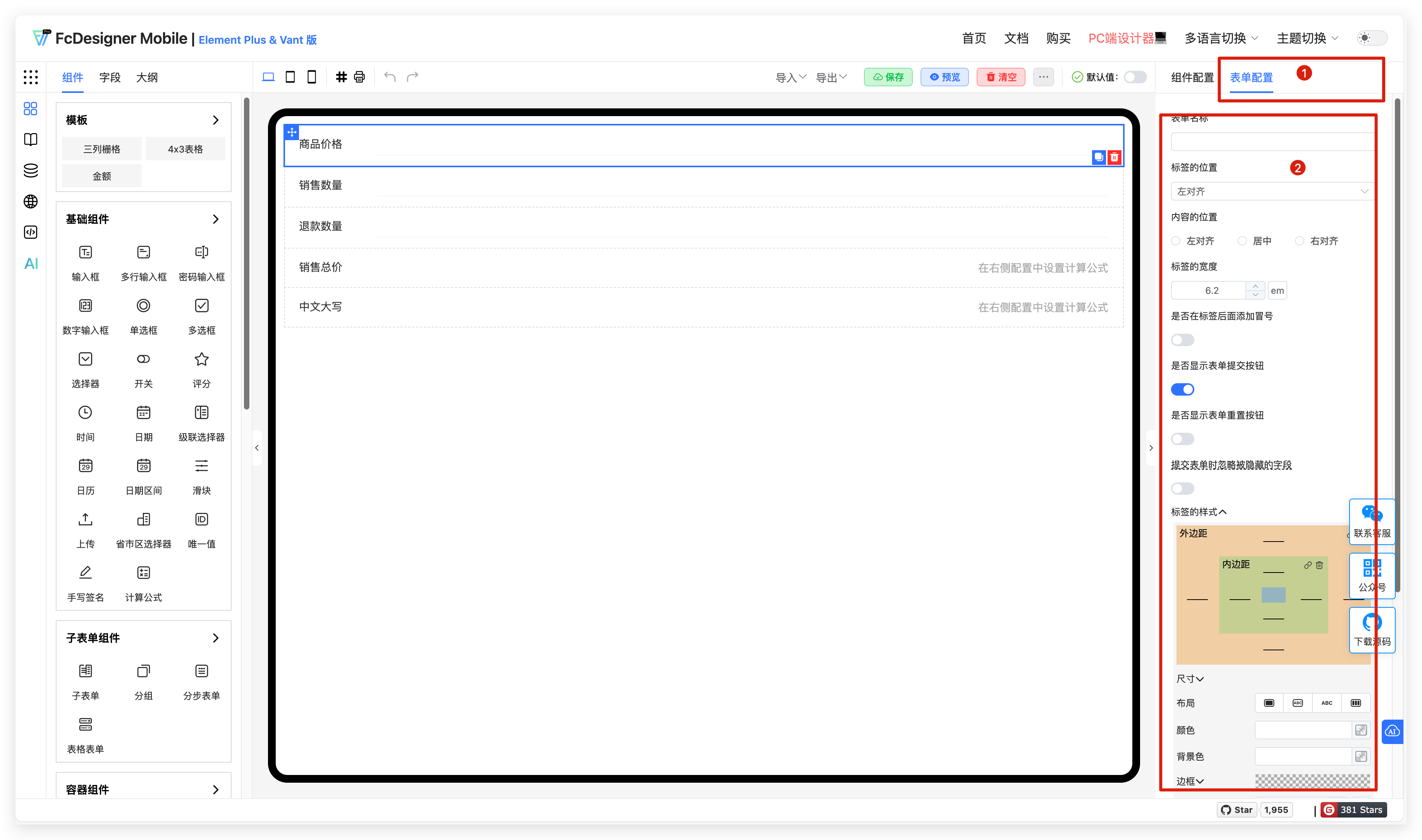Switch to mobile phone preview icon
Image resolution: width=1422 pixels, height=840 pixels.
coord(311,76)
